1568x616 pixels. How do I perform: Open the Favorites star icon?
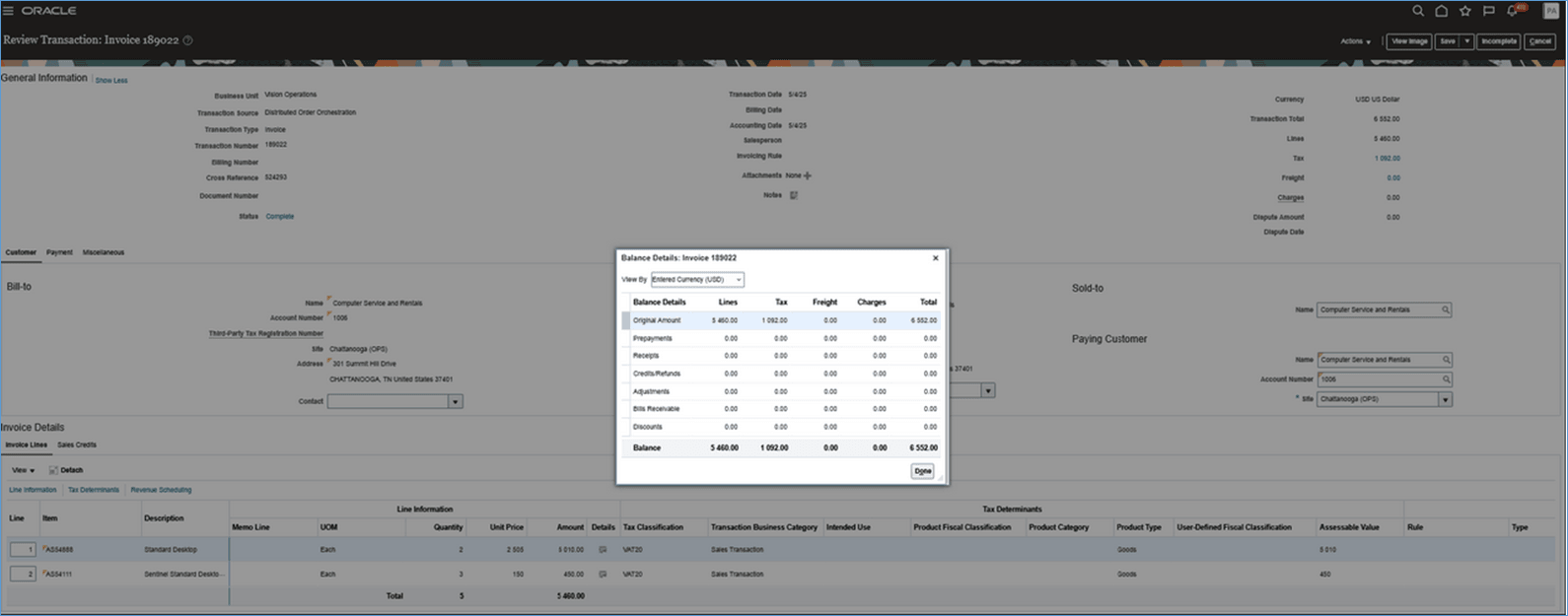1465,11
